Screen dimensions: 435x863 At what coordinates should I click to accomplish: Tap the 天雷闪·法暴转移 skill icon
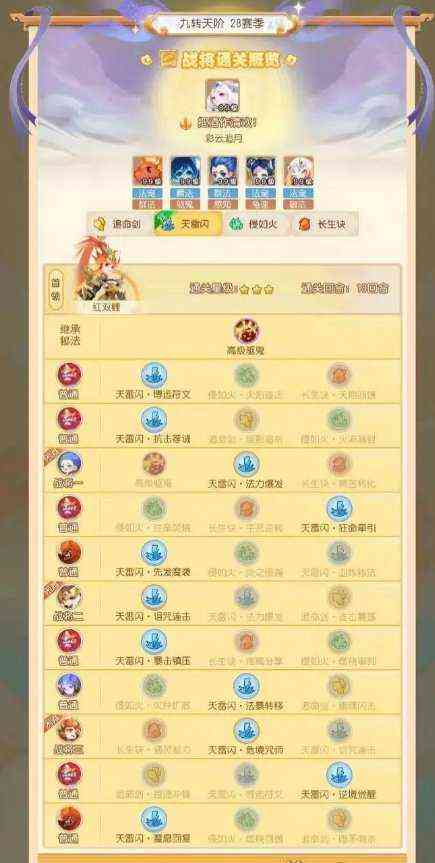click(246, 686)
